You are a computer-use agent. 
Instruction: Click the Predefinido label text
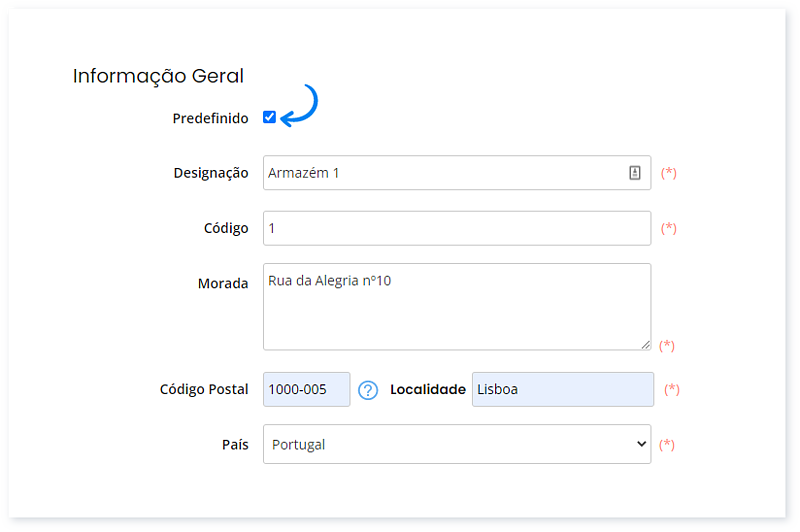pyautogui.click(x=210, y=118)
